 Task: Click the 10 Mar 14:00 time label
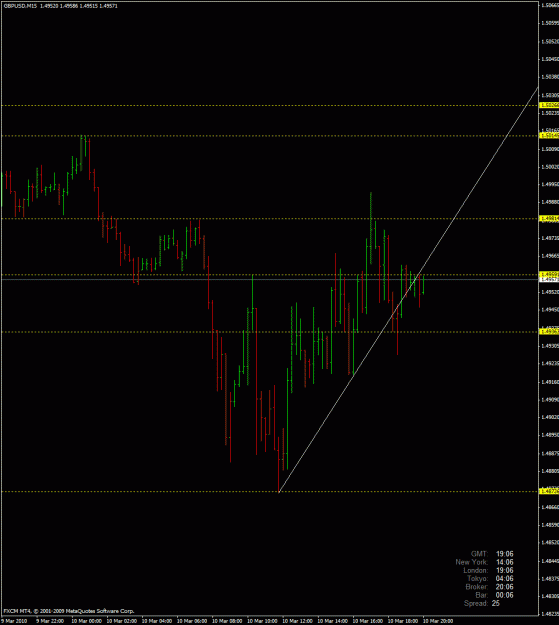[x=332, y=621]
